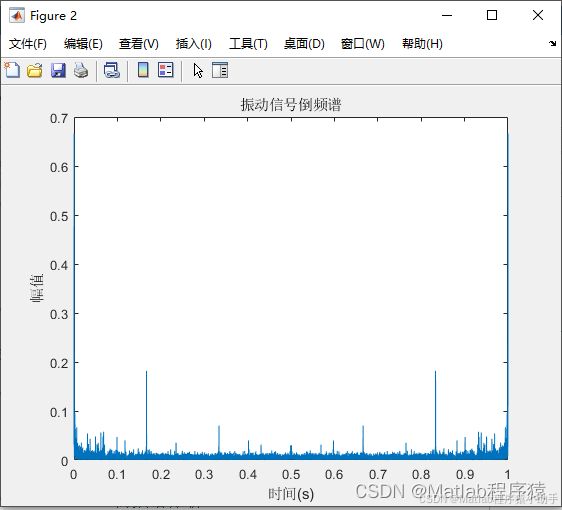Open the 帮助(H) menu

[422, 44]
